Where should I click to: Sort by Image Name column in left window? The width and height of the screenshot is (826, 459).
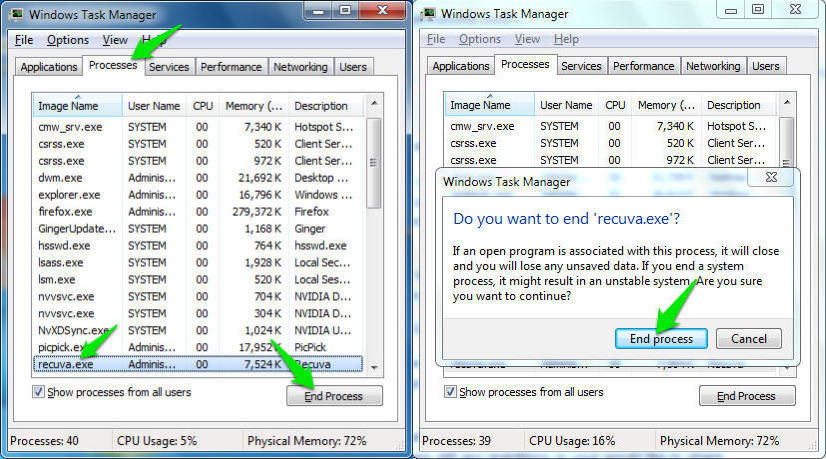[77, 106]
